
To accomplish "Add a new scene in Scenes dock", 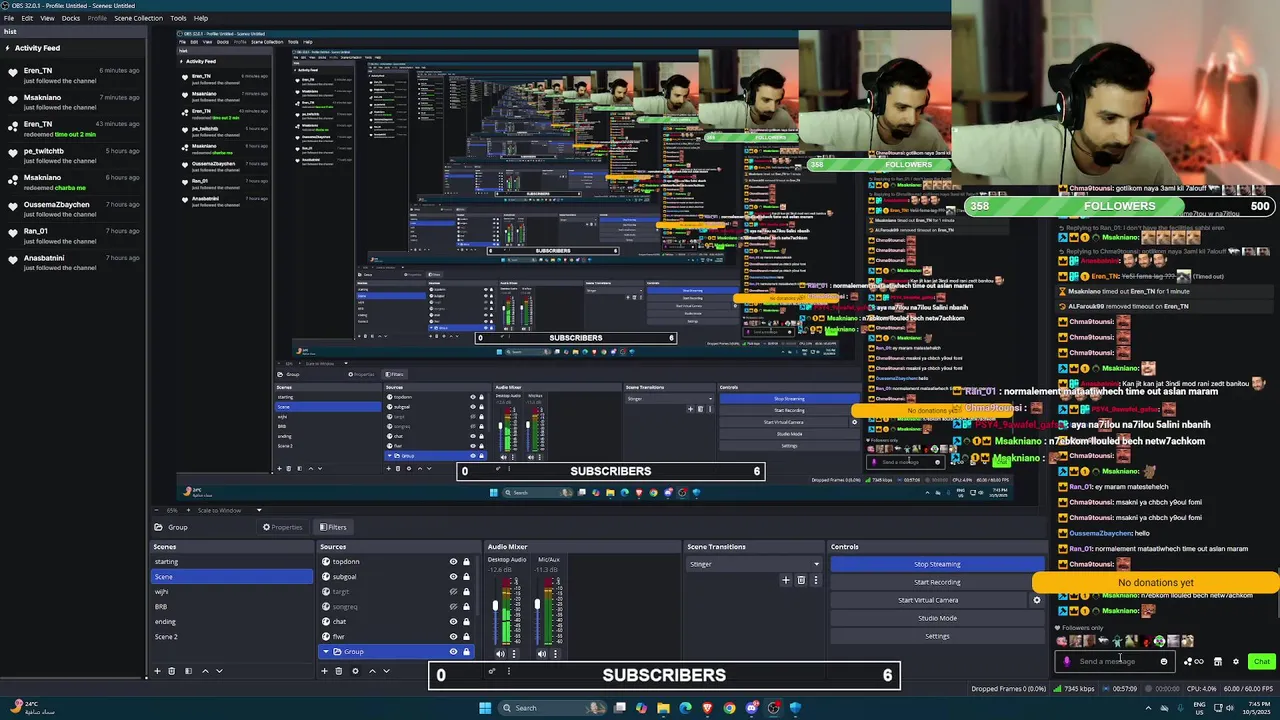I will tap(157, 671).
